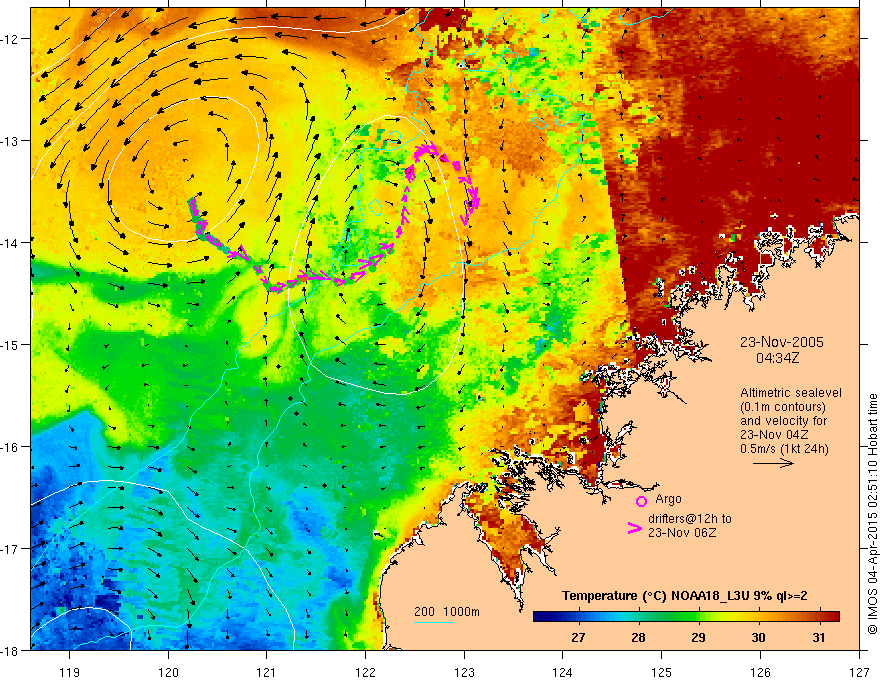Click longitude axis label 125
Screen dimensions: 880x680
tap(662, 672)
